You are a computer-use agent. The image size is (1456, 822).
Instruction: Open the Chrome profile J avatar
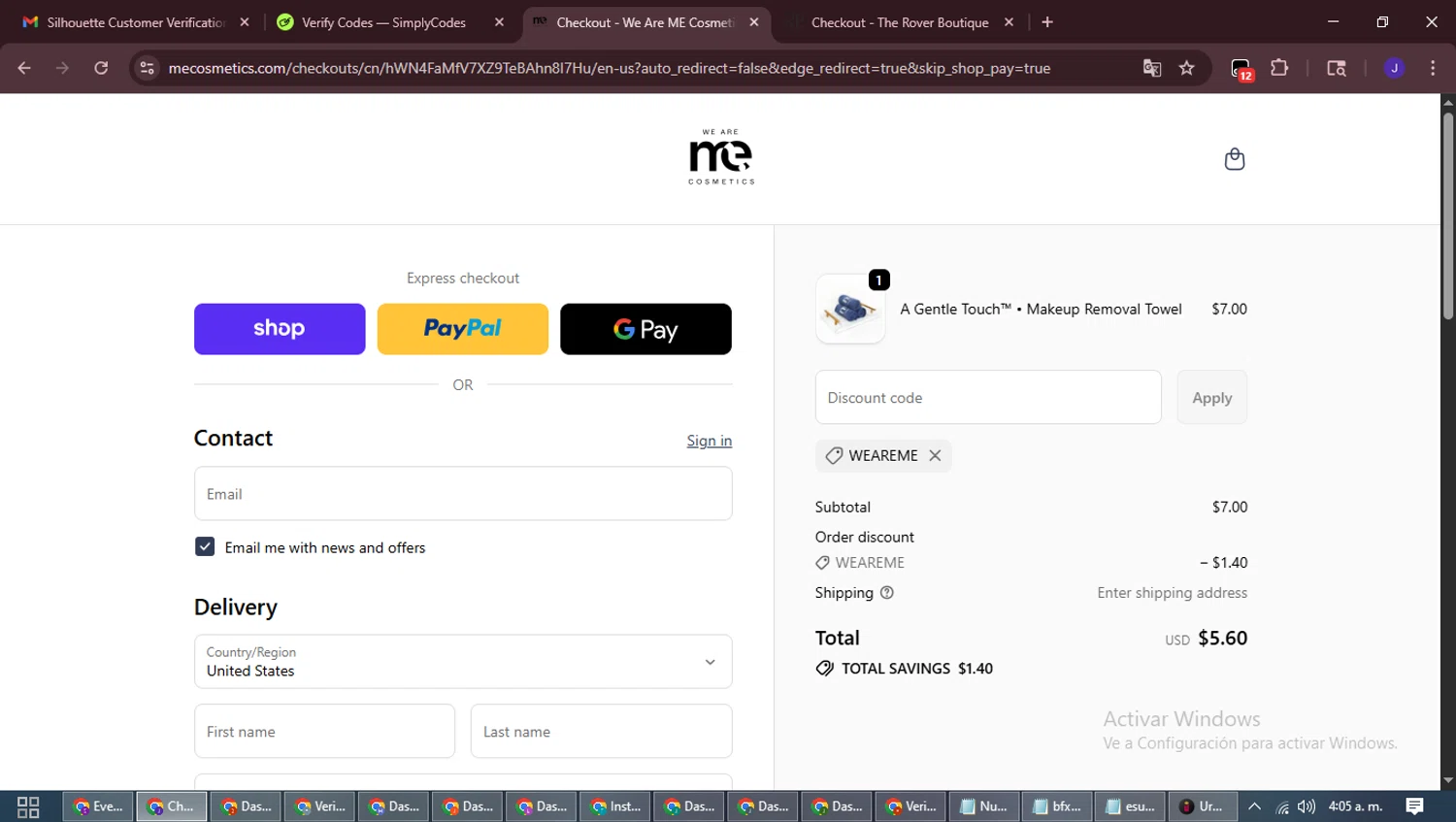(1394, 68)
